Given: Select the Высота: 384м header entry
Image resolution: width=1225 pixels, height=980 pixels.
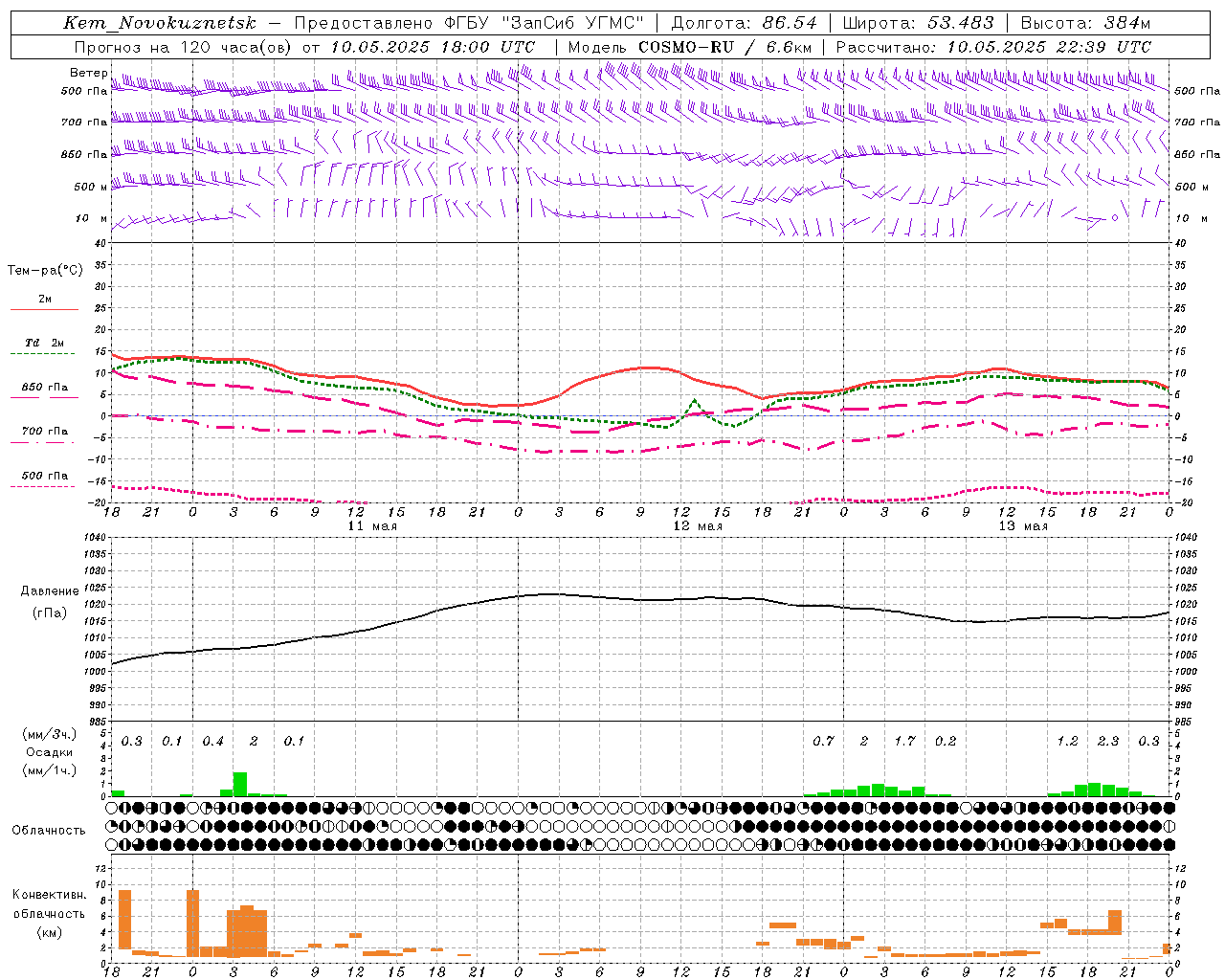Looking at the screenshot, I should (x=1085, y=23).
